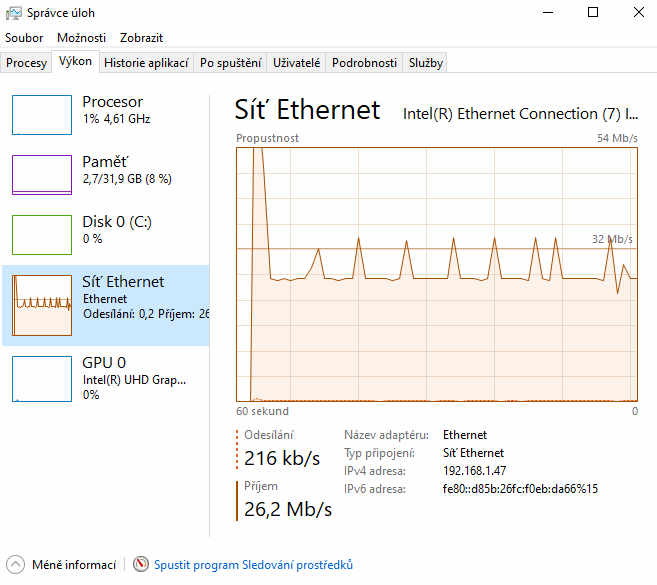This screenshot has height=585, width=657.
Task: Open Spustit program Sledování prostředků link
Action: [253, 565]
